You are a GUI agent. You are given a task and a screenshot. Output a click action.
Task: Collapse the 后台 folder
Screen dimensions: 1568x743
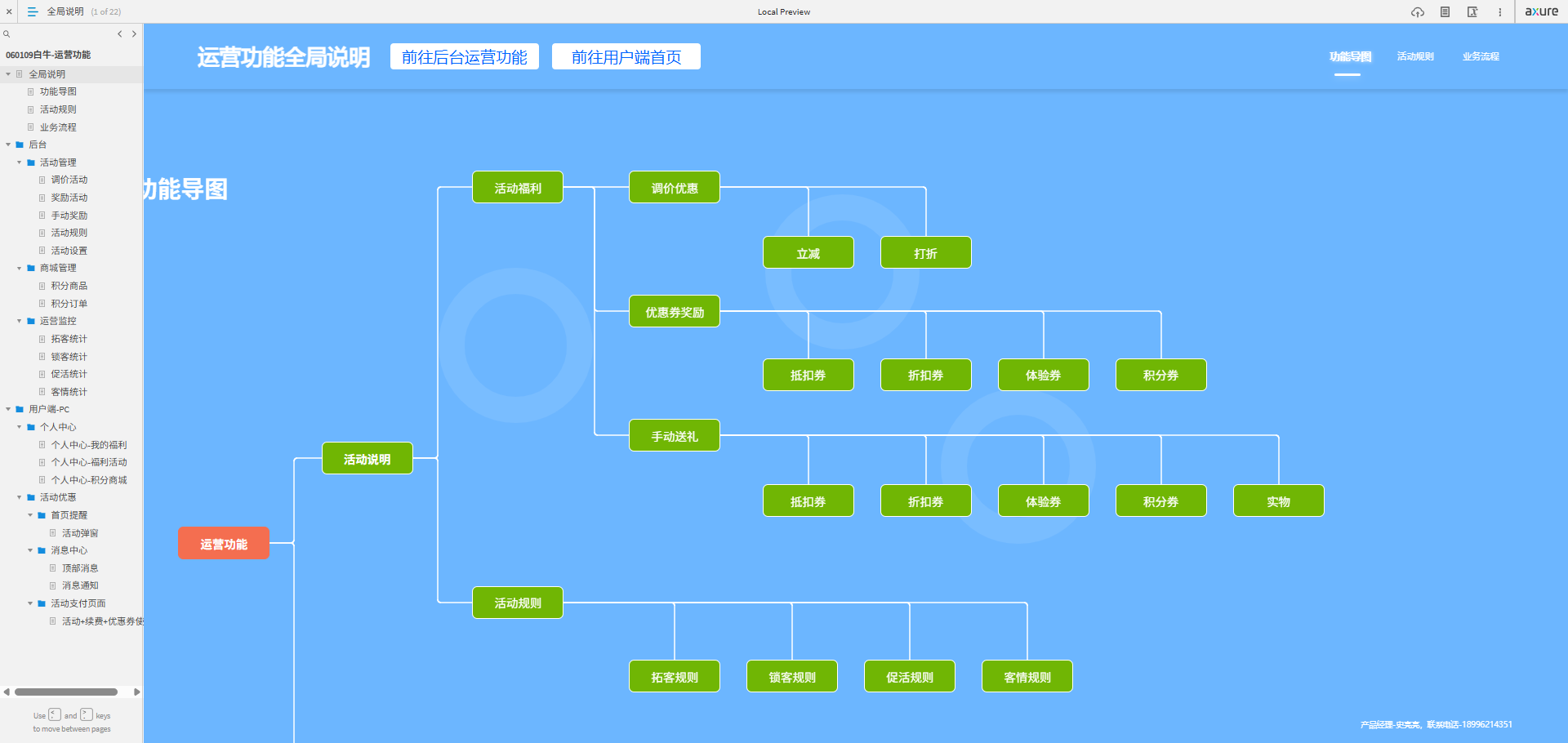[8, 145]
